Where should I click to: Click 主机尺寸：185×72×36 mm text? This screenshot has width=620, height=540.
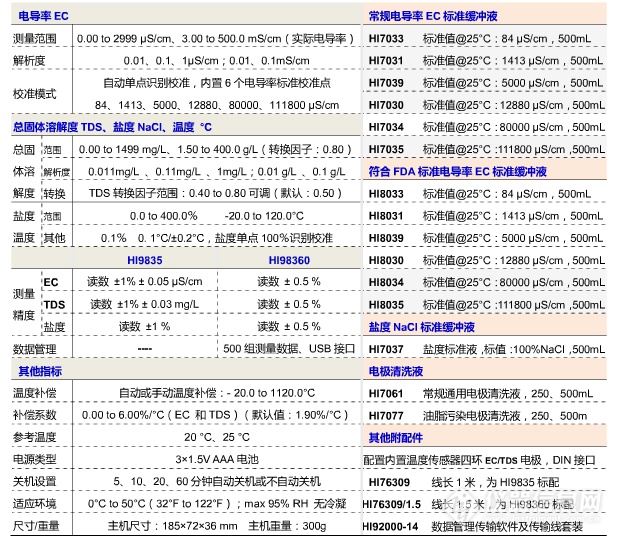click(x=172, y=526)
